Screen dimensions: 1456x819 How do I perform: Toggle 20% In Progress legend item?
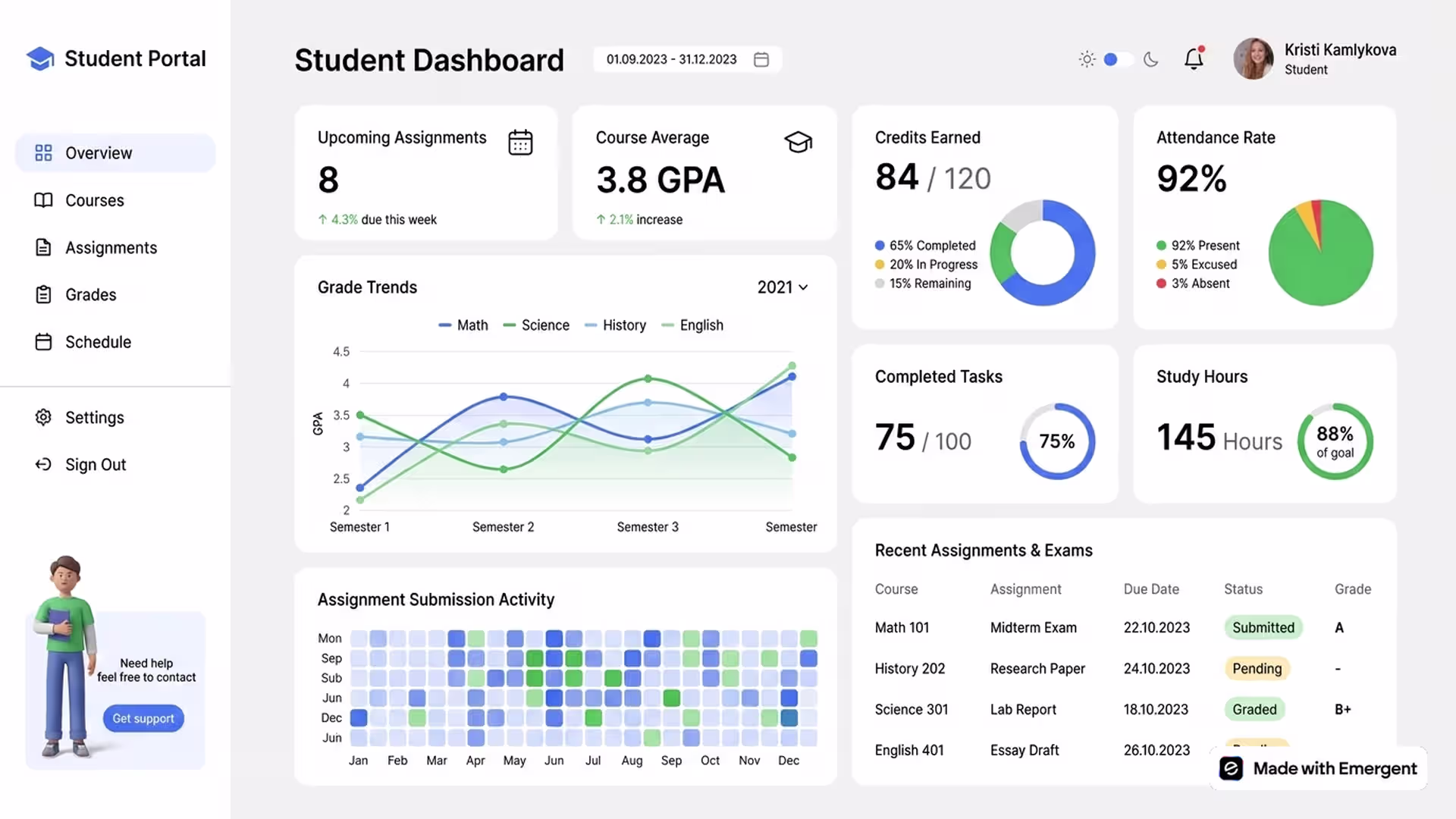[926, 265]
